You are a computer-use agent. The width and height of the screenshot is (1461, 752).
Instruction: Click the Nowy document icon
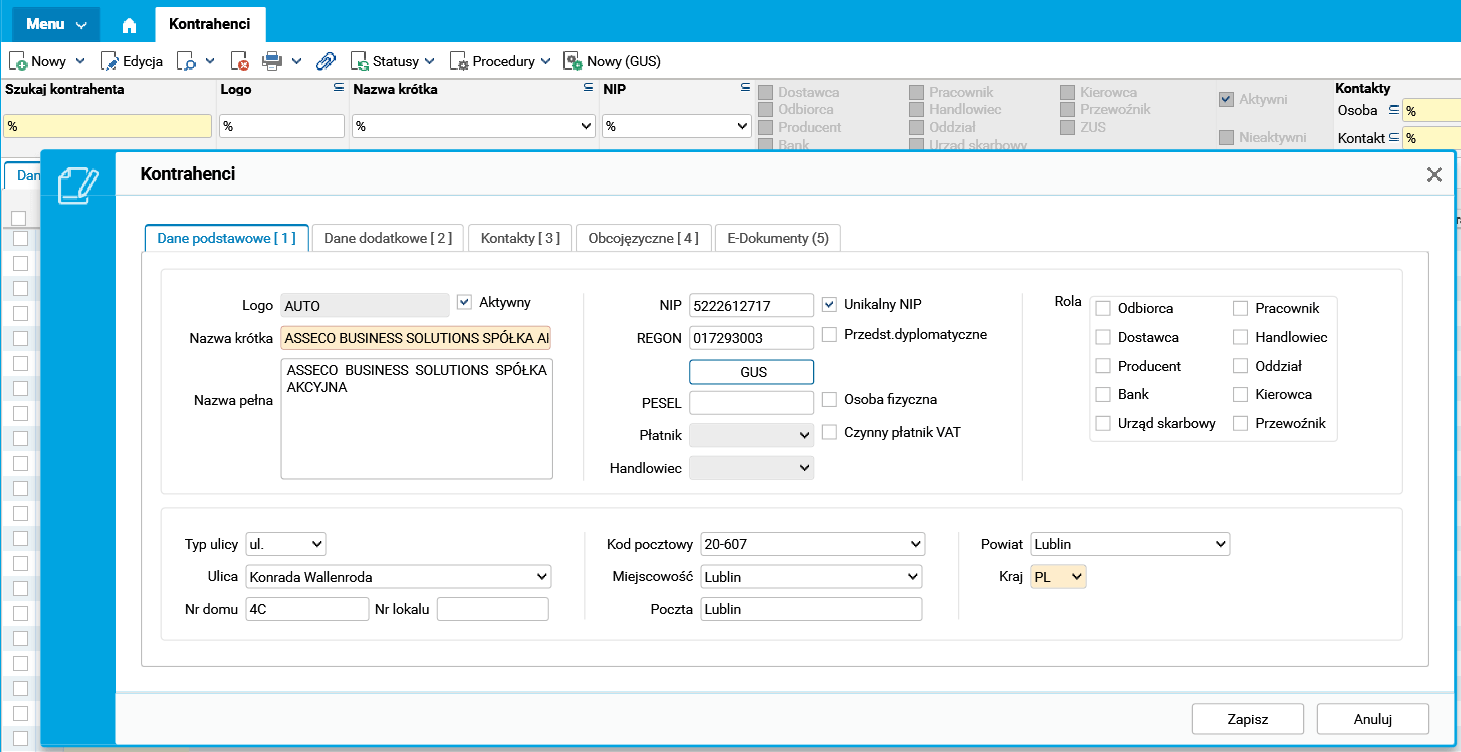tap(18, 61)
